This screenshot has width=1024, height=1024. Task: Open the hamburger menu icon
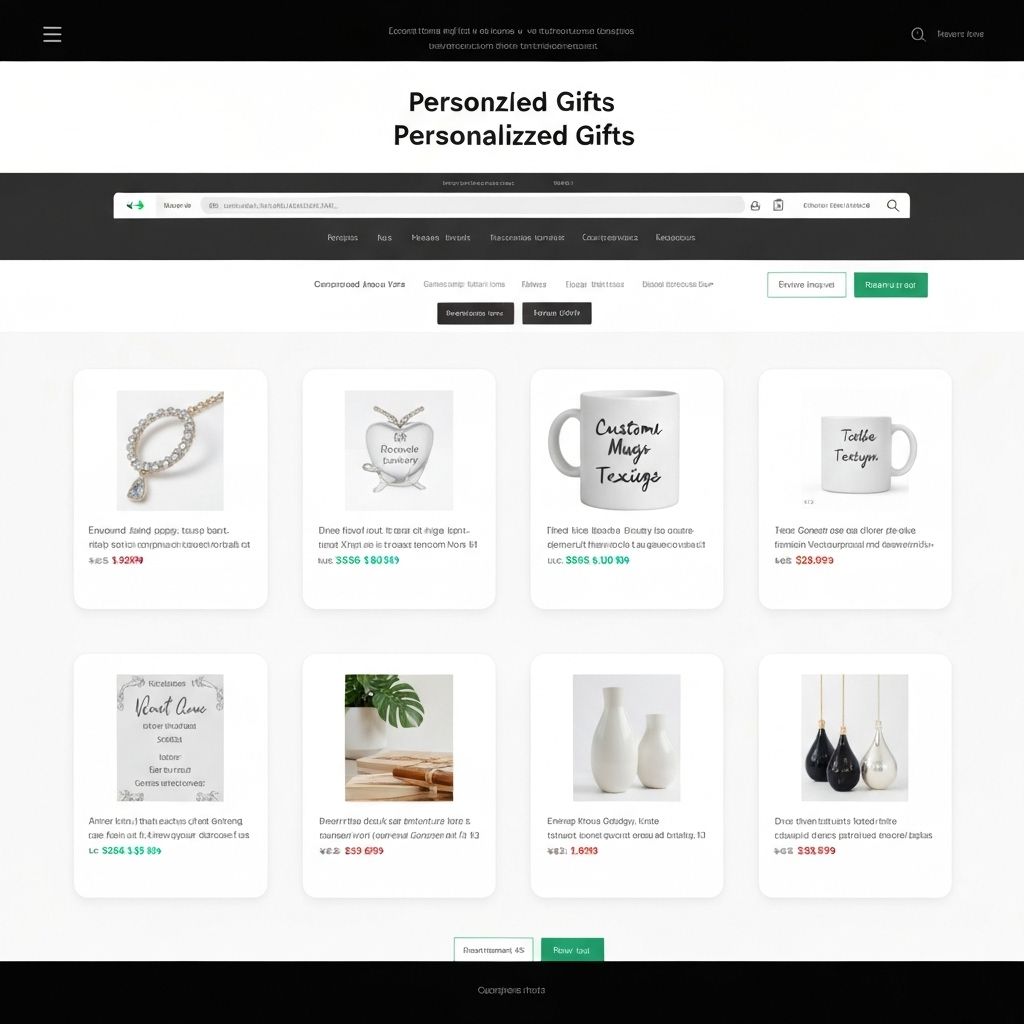click(52, 34)
